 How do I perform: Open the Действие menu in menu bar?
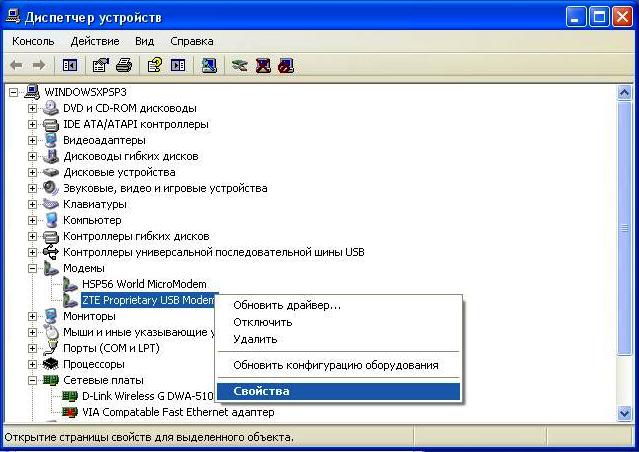[x=95, y=41]
